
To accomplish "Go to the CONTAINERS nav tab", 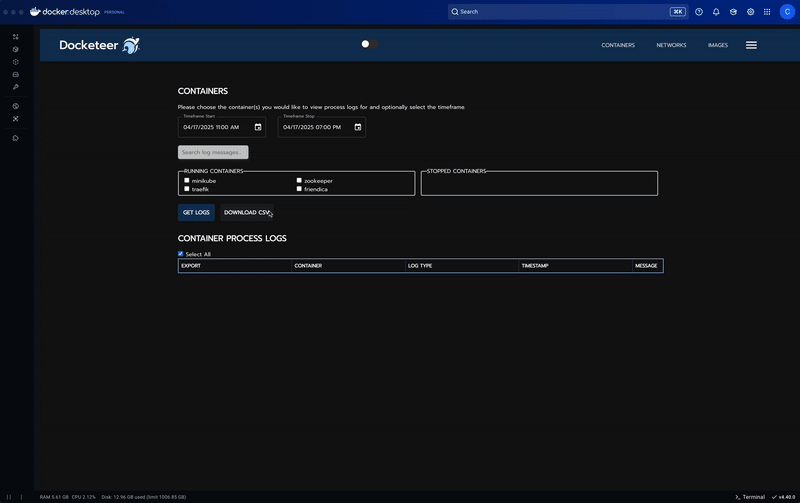I will [x=618, y=45].
